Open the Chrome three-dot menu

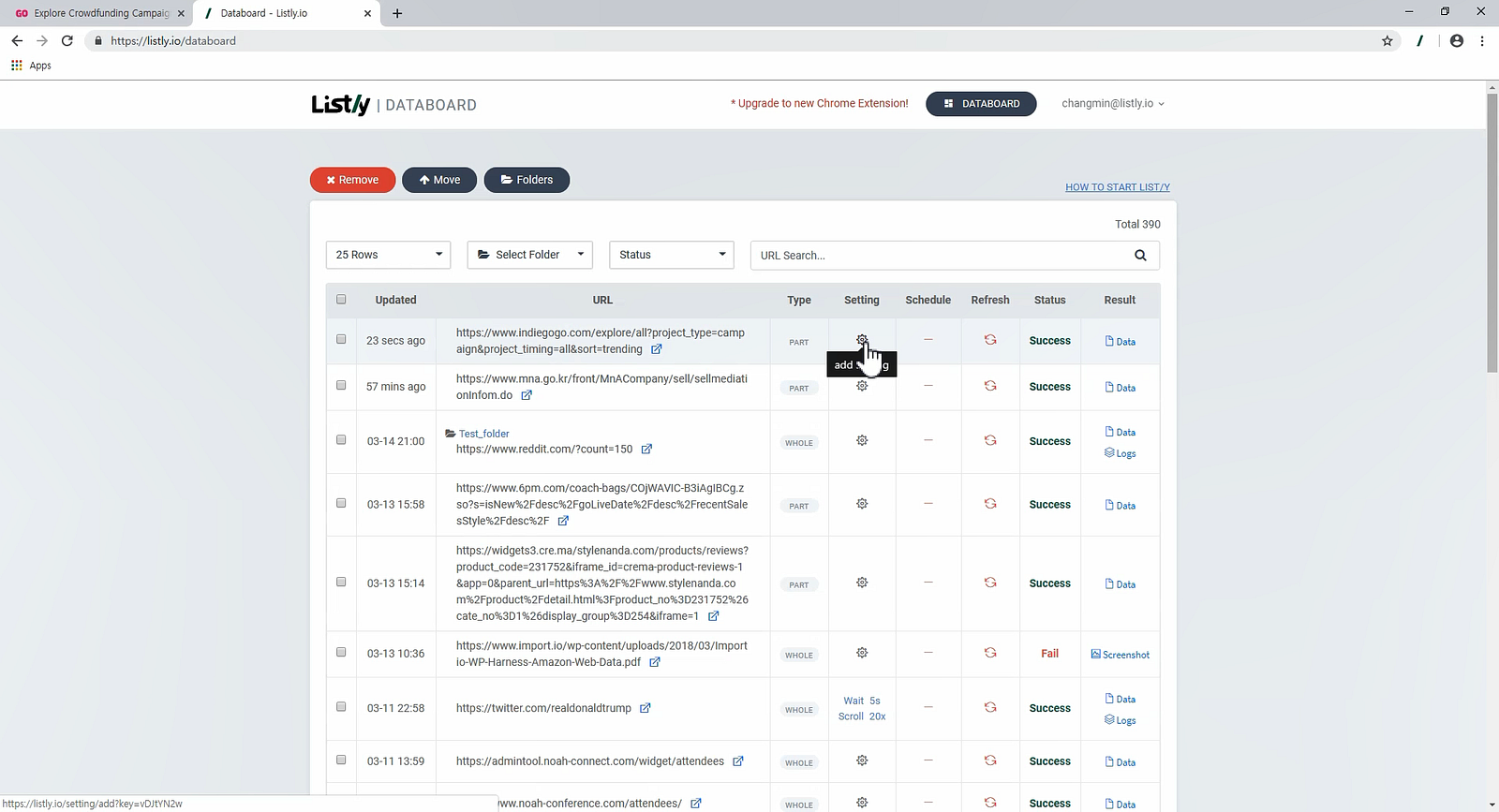coord(1482,41)
